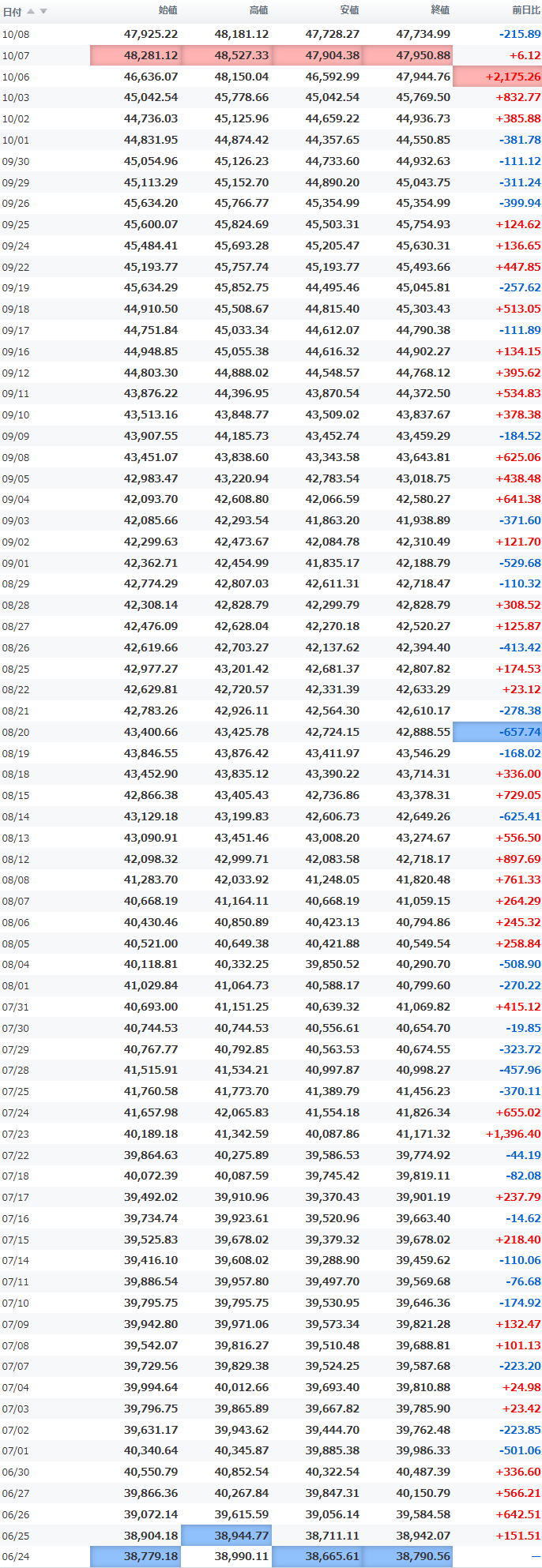The image size is (542, 1568).
Task: Select the change value +566.21
Action: point(518,1493)
